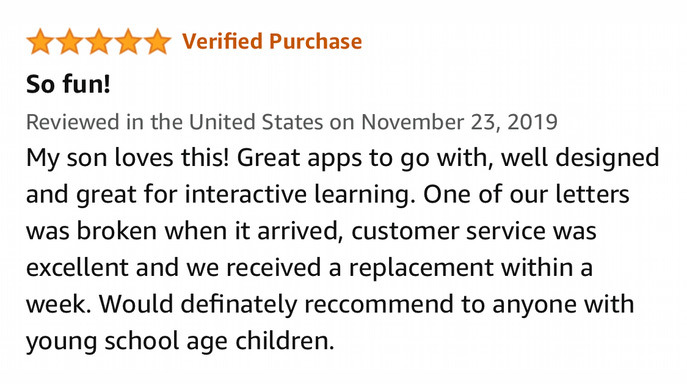Click the sentence 'My son loves this!'

[127, 159]
